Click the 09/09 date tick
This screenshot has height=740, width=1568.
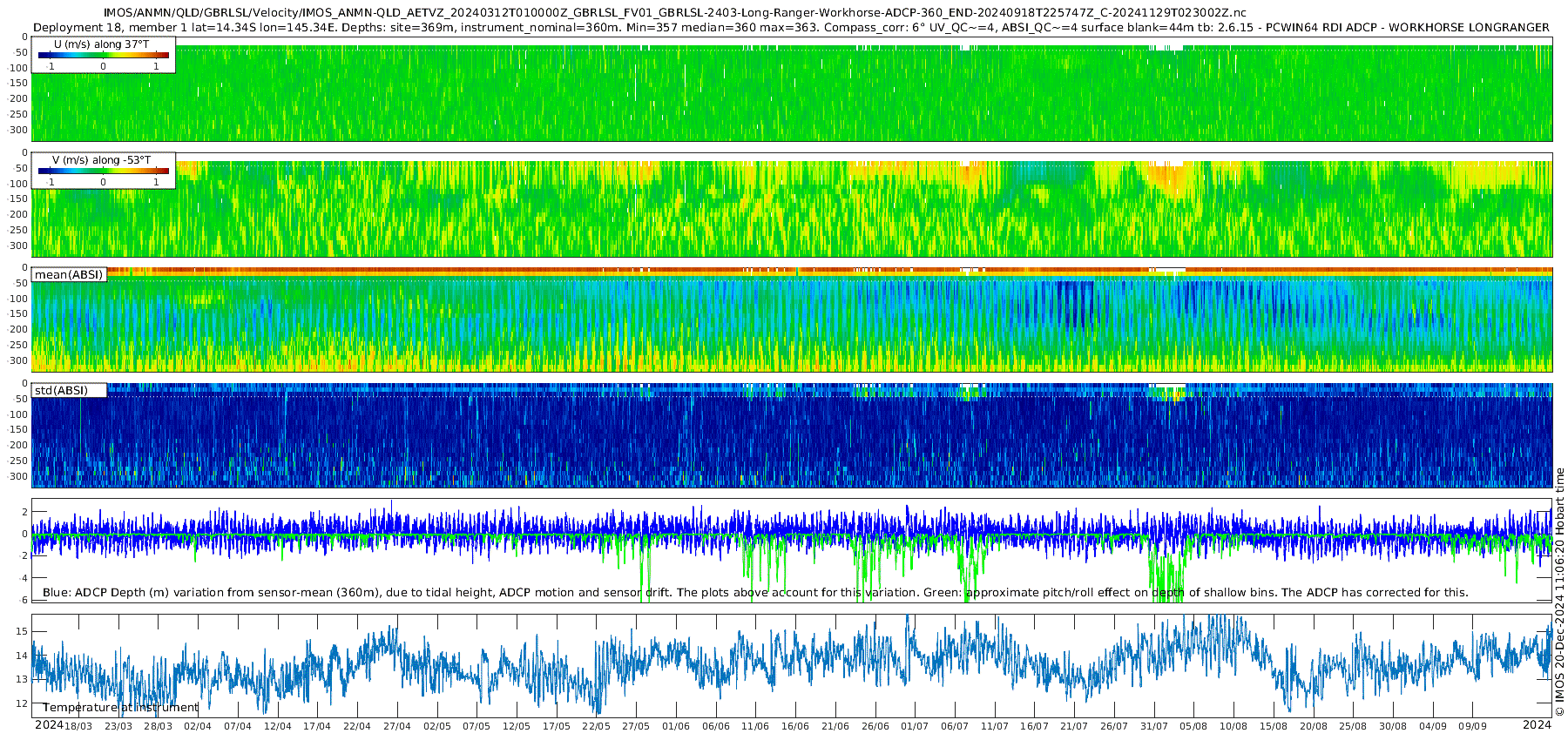[x=1472, y=726]
